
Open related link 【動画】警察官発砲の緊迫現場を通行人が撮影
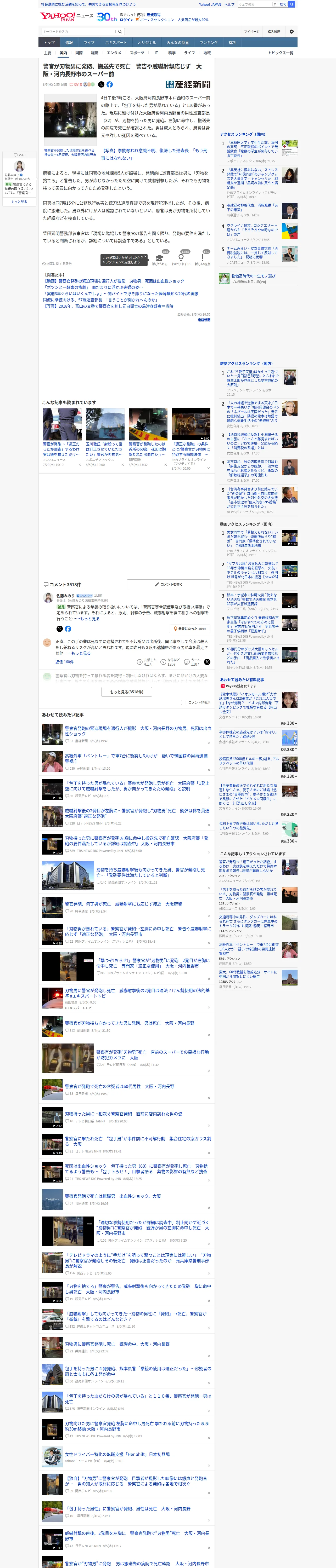(113, 281)
